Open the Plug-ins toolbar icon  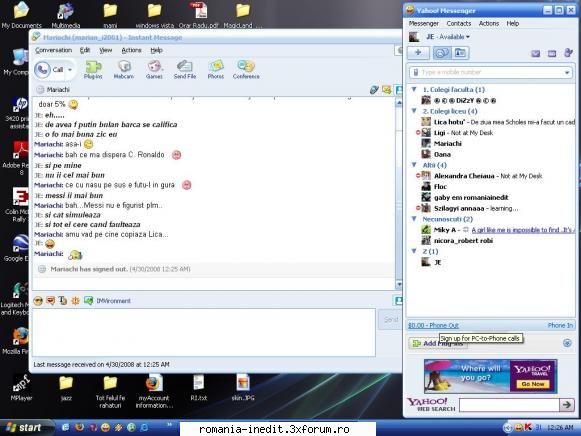click(93, 69)
